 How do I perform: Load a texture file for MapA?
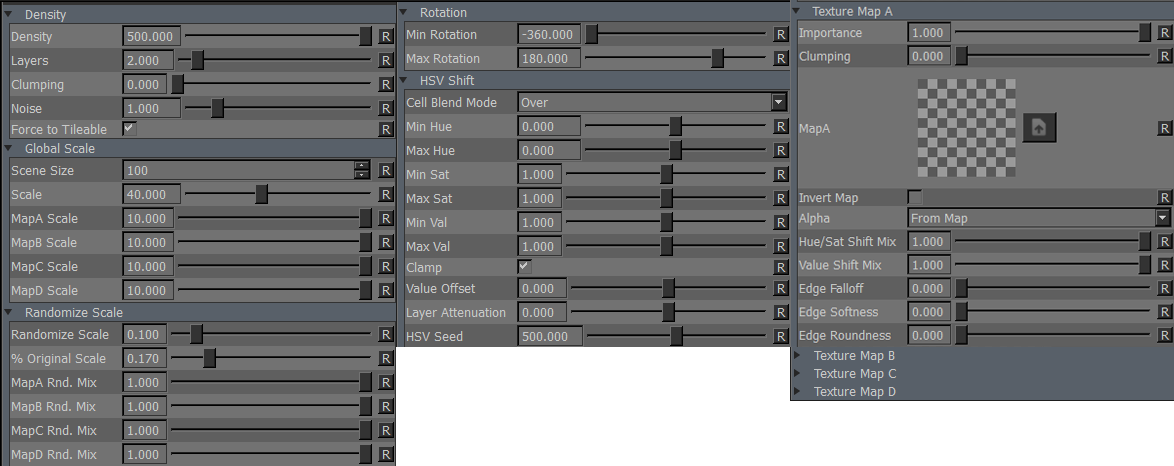point(1039,128)
